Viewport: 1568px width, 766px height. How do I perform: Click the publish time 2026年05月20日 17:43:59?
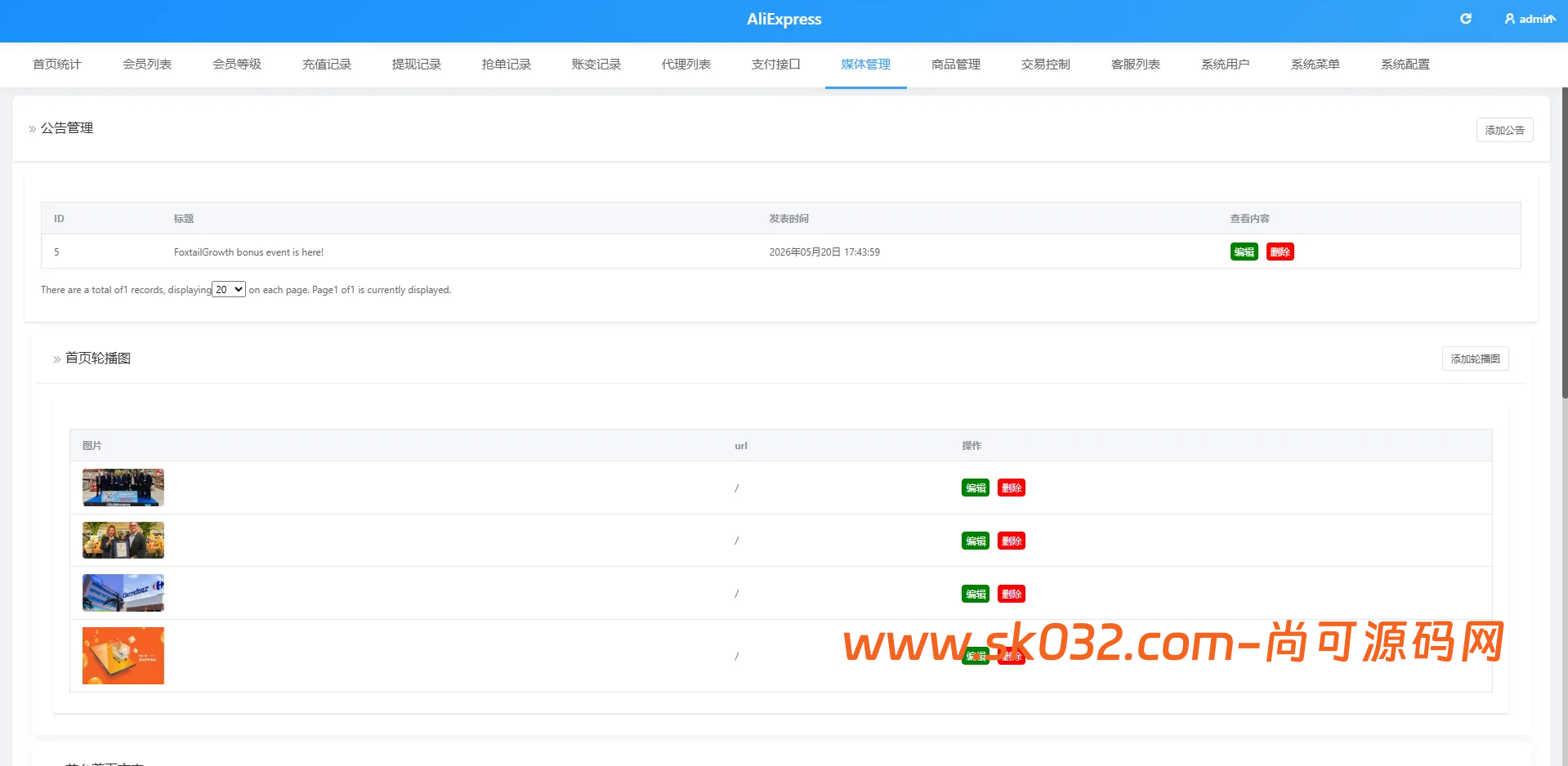point(824,252)
